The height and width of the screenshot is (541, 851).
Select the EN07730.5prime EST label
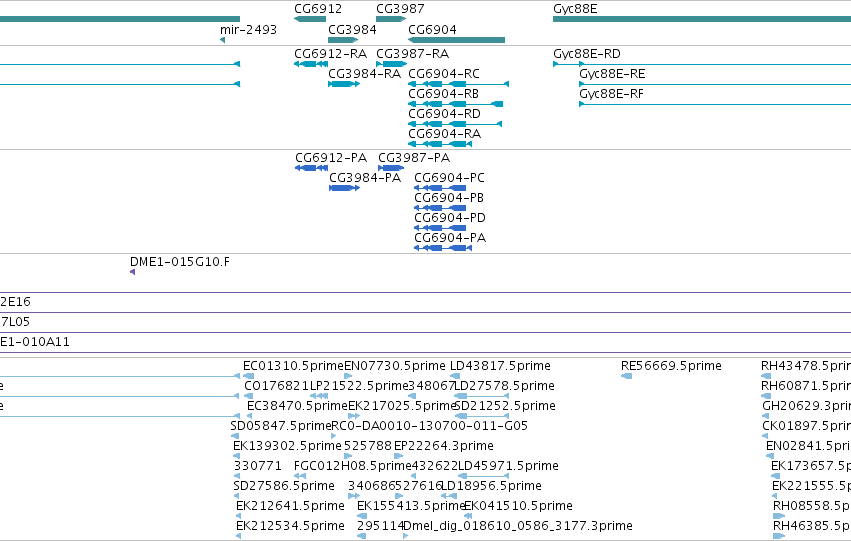tap(395, 366)
